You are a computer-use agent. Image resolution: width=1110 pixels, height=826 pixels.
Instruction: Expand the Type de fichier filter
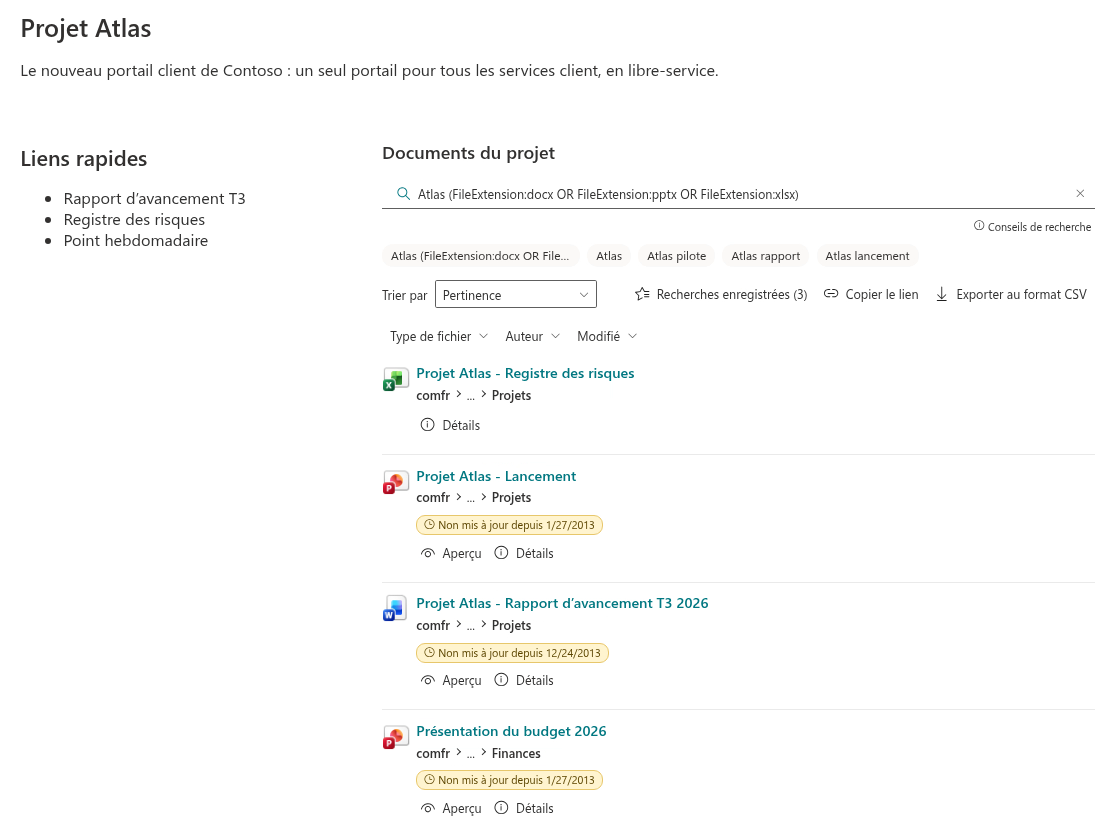coord(439,336)
